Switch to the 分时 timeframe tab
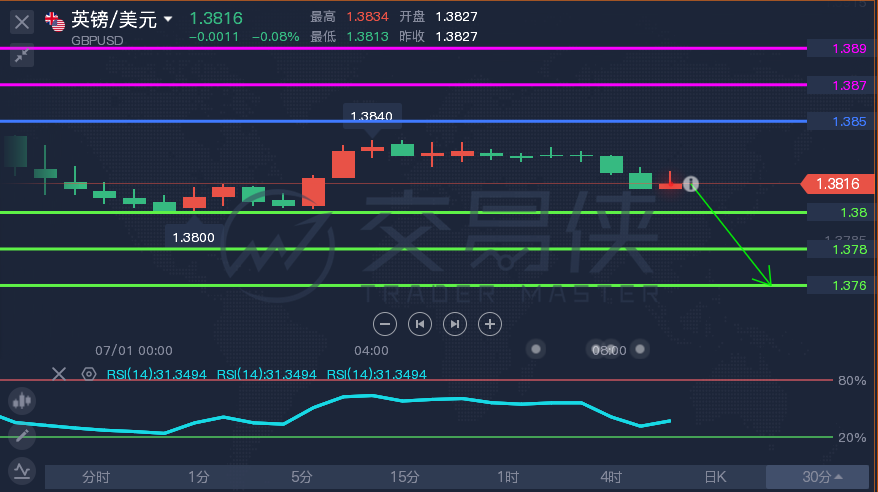 pos(96,477)
